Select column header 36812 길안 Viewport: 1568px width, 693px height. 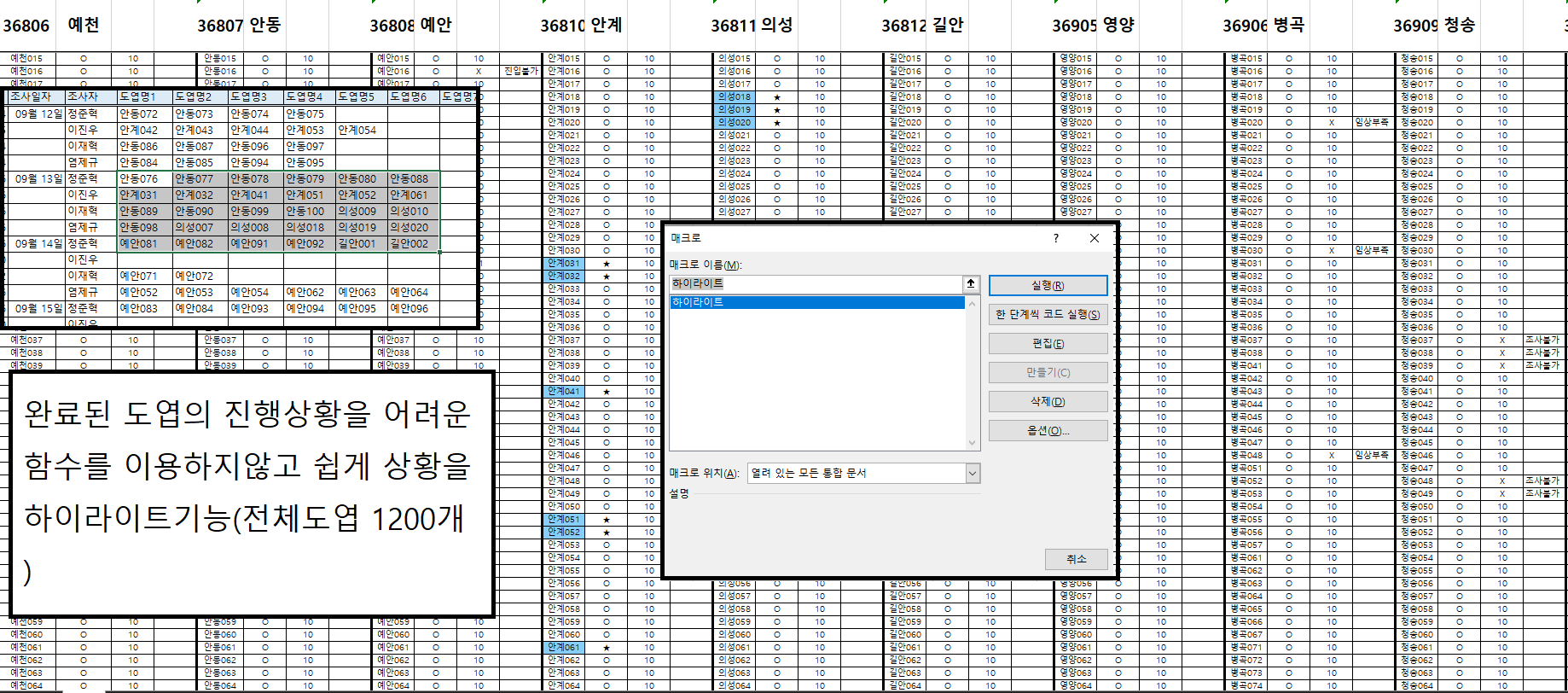coord(922,25)
